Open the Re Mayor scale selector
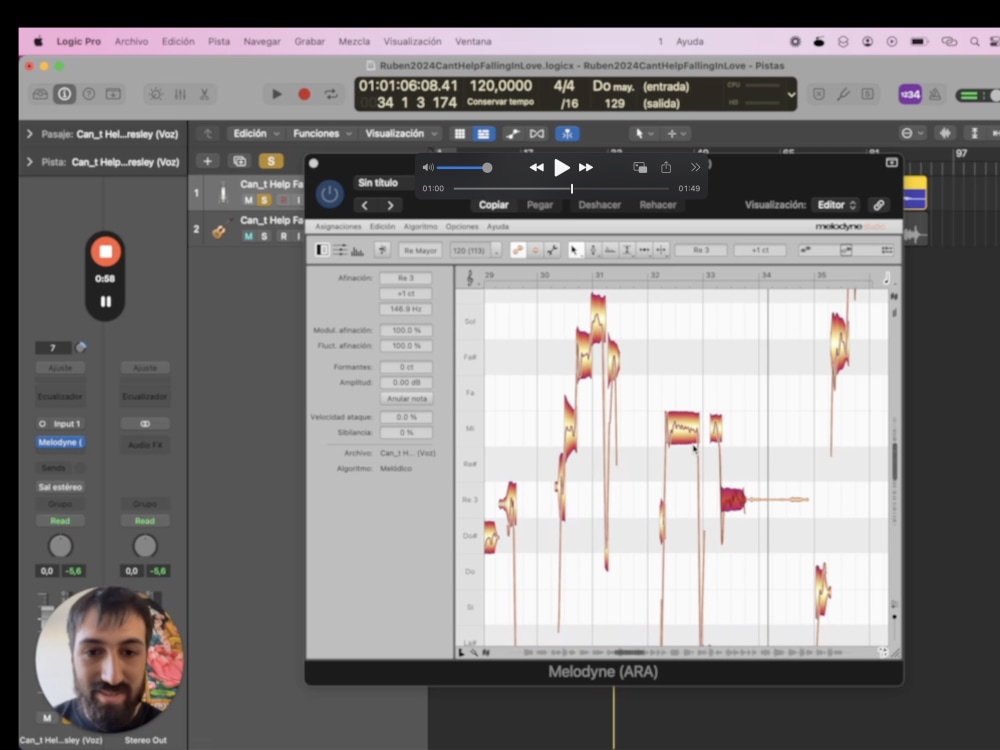Viewport: 1000px width, 750px height. coord(420,250)
